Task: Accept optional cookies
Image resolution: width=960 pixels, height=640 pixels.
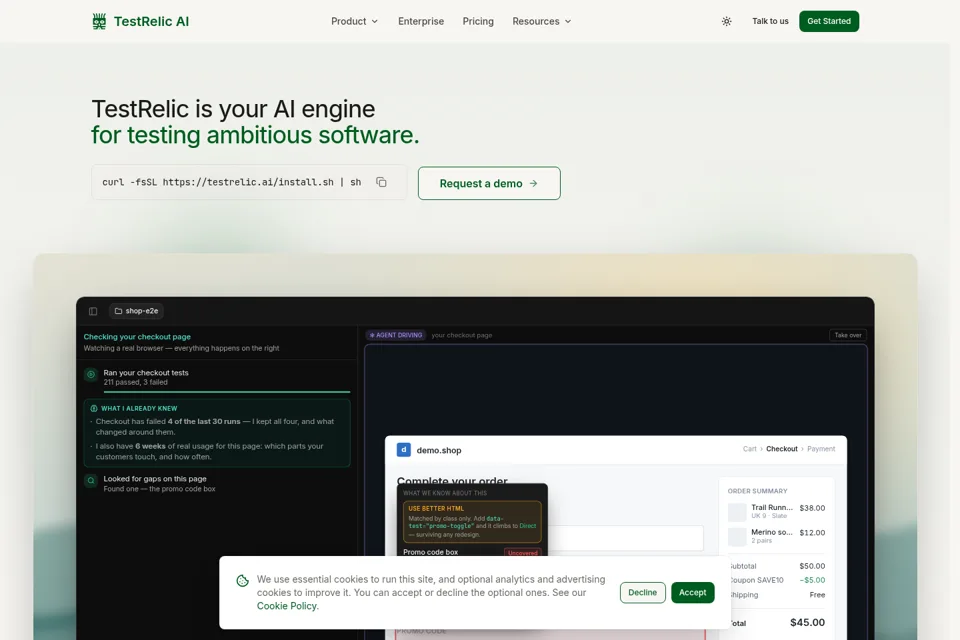Action: [x=692, y=592]
